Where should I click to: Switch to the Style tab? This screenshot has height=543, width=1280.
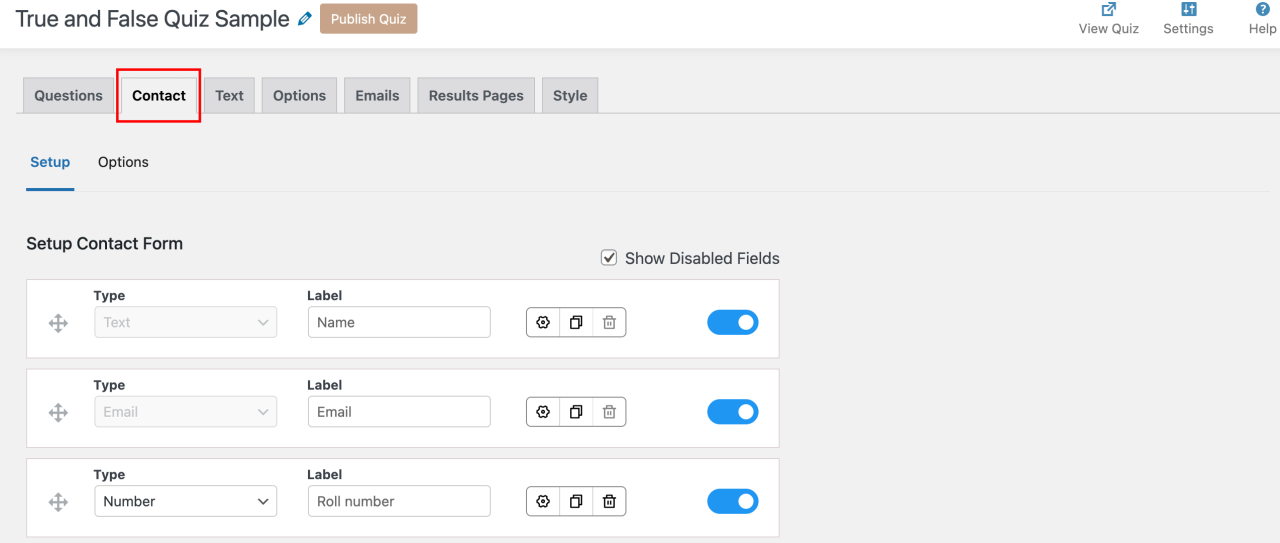coord(570,96)
